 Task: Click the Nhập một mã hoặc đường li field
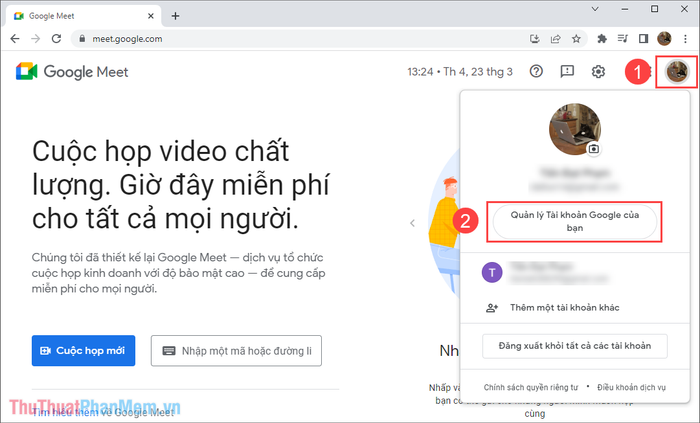click(x=236, y=351)
